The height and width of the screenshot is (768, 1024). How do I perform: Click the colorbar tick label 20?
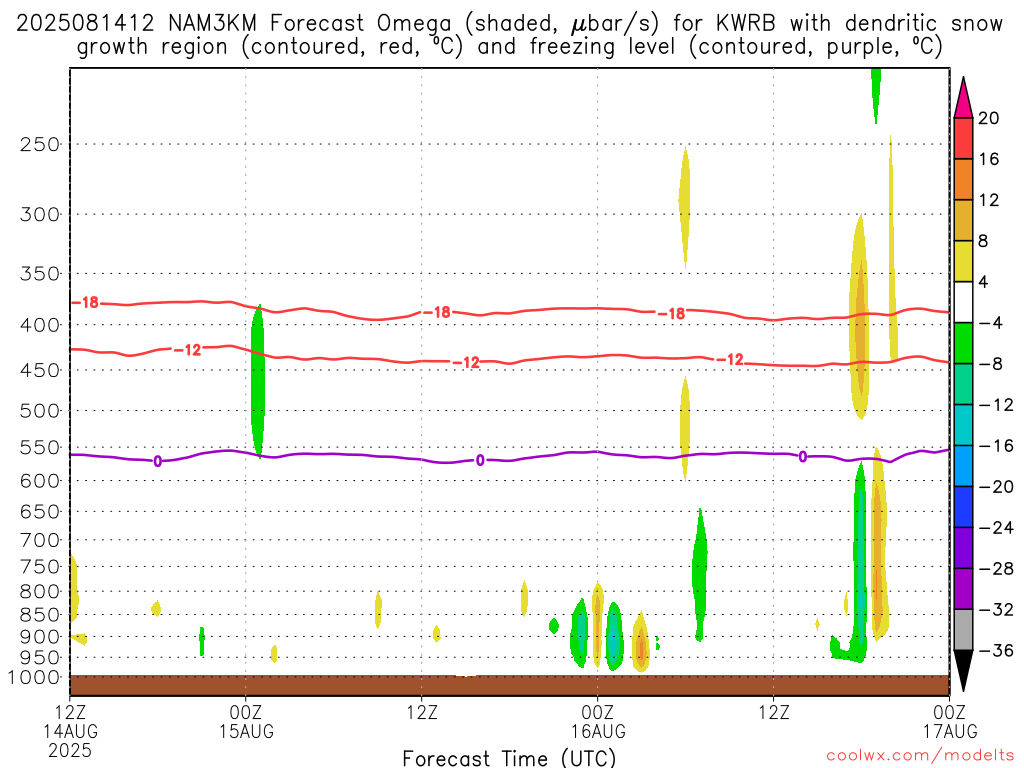click(x=989, y=118)
